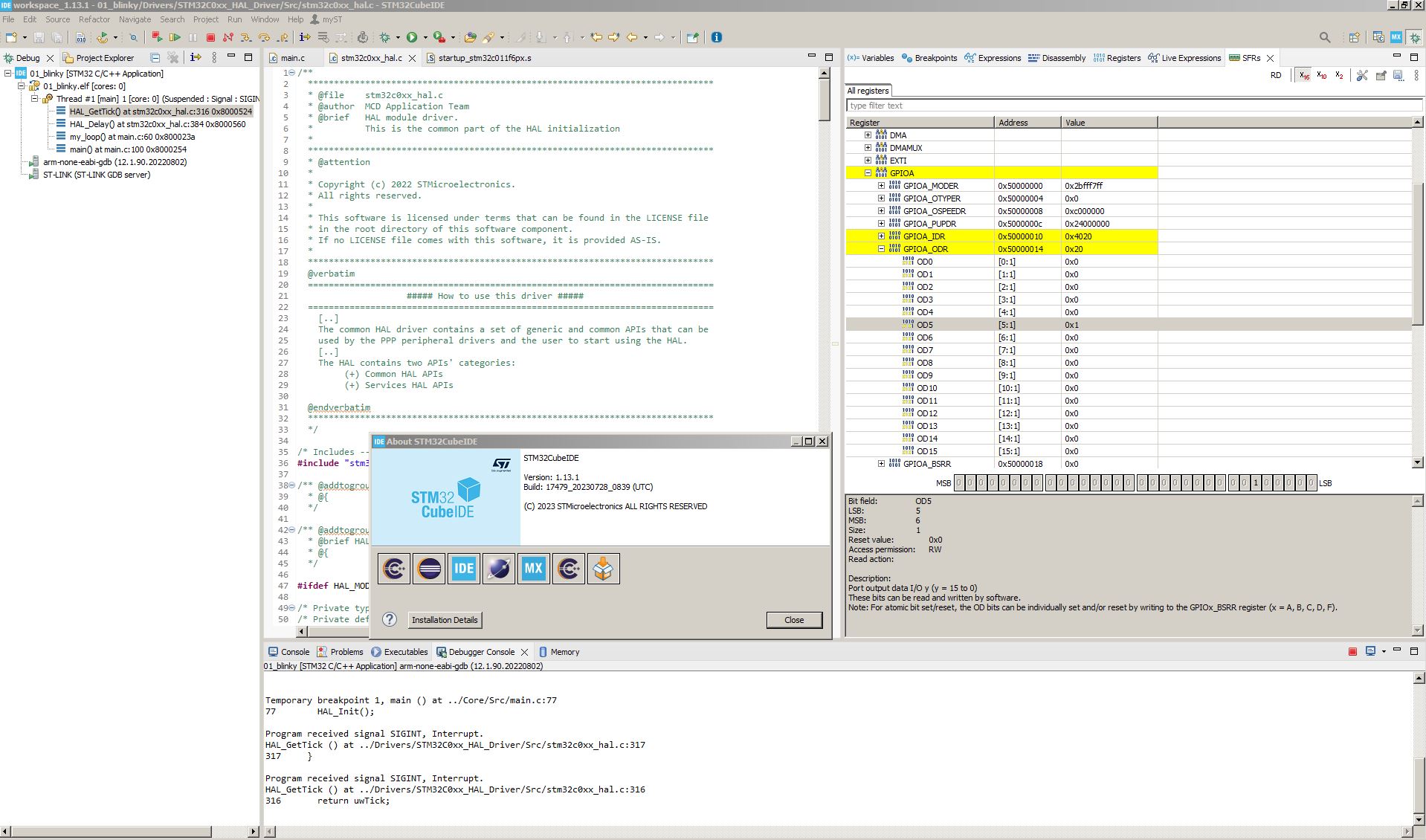Screen dimensions: 1426x840
Task: Click the blue information icon in the toolbar
Action: [x=716, y=37]
